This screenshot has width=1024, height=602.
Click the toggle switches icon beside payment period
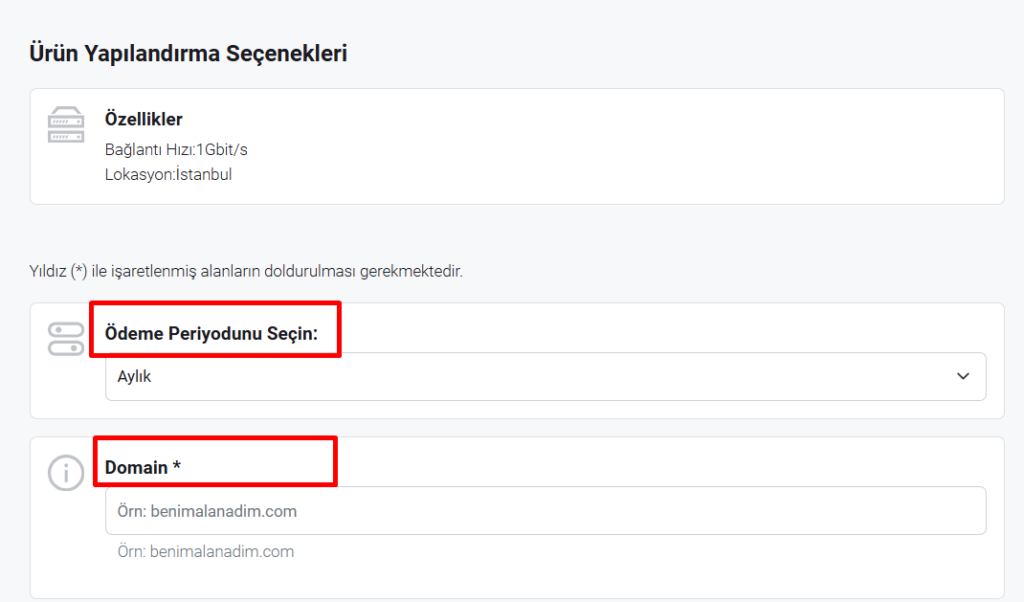click(66, 339)
